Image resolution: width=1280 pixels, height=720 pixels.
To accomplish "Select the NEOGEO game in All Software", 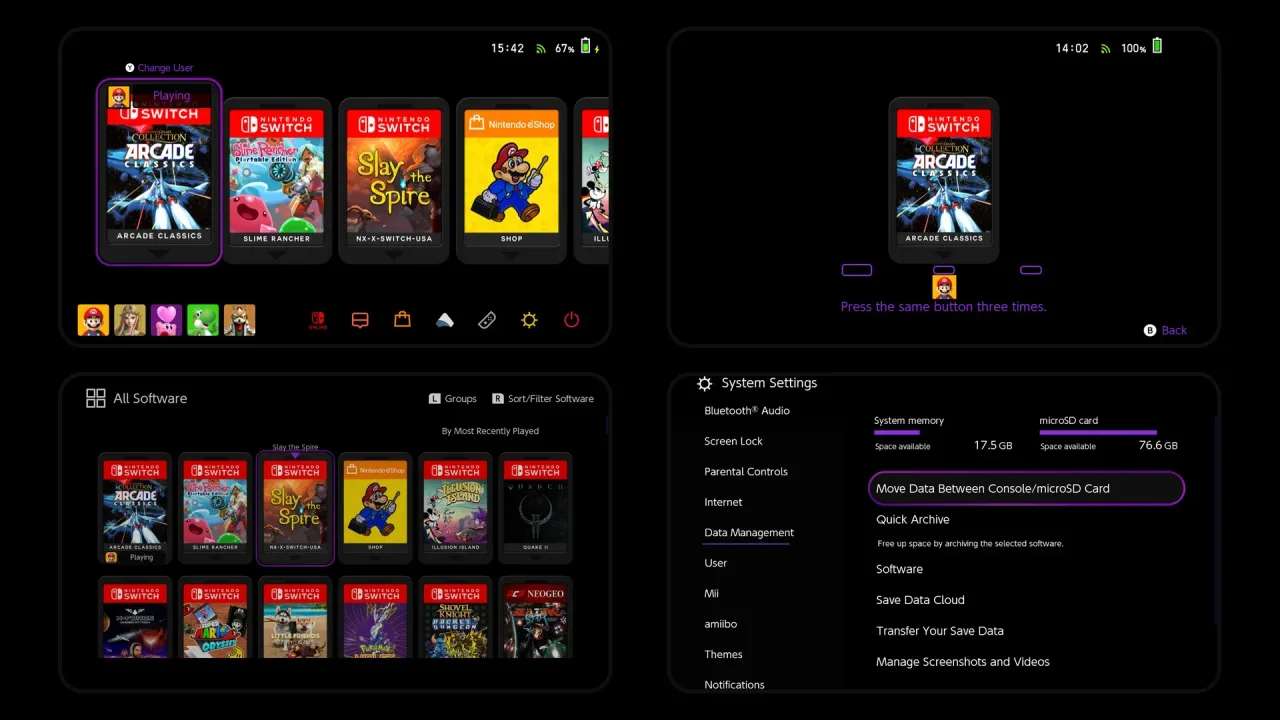I will click(x=535, y=618).
